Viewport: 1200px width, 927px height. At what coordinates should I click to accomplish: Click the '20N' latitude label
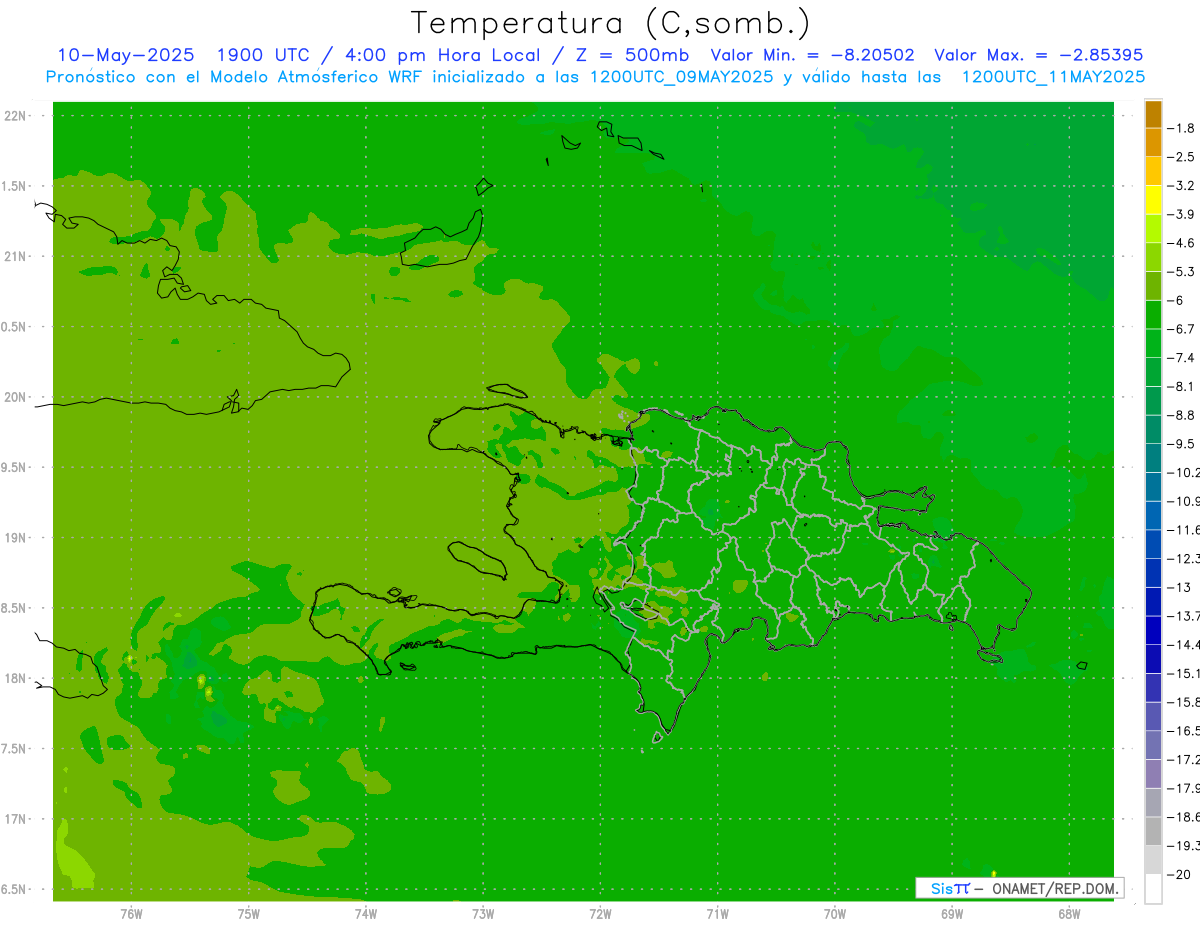coord(15,397)
